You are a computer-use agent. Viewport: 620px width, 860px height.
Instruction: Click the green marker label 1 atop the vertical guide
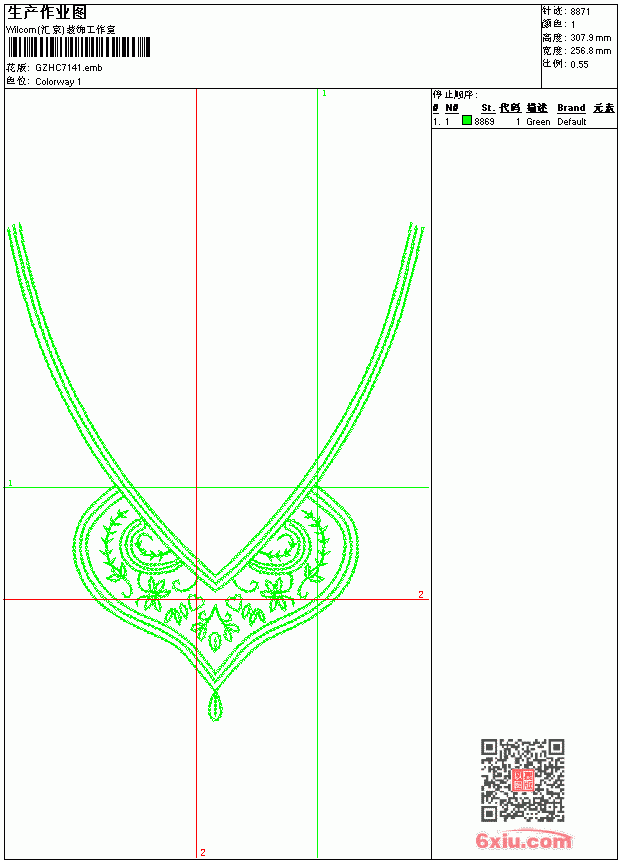click(x=324, y=94)
